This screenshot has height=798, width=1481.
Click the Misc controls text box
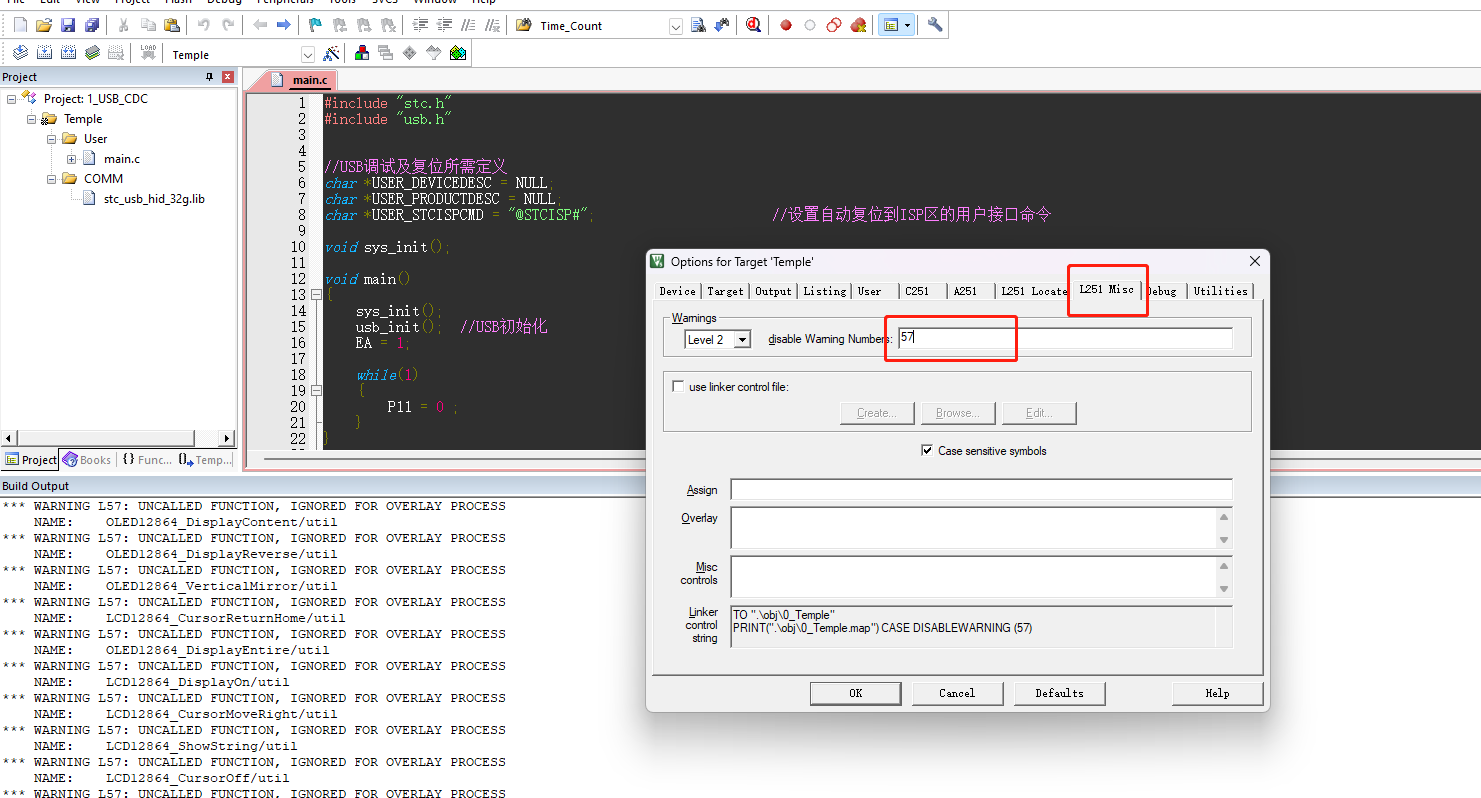click(981, 577)
